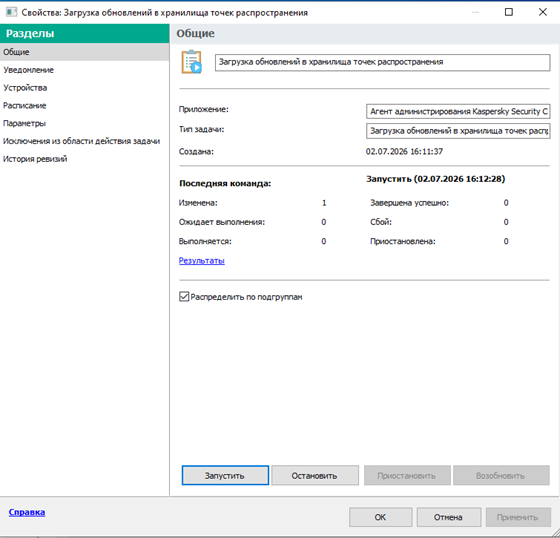The image size is (560, 538).
Task: Maximize the properties window
Action: 509,12
